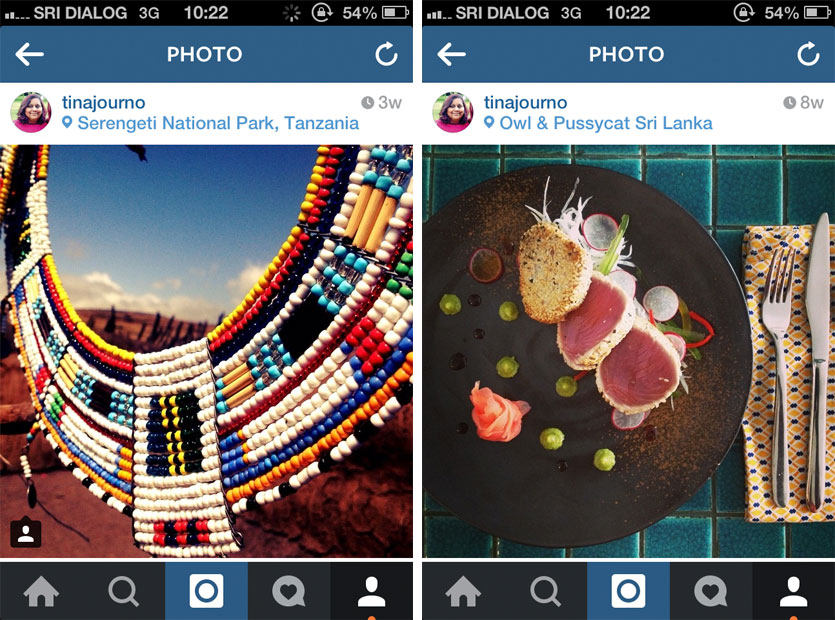Image resolution: width=835 pixels, height=620 pixels.
Task: Open the tinajourno username above the necklace photo
Action: (104, 102)
